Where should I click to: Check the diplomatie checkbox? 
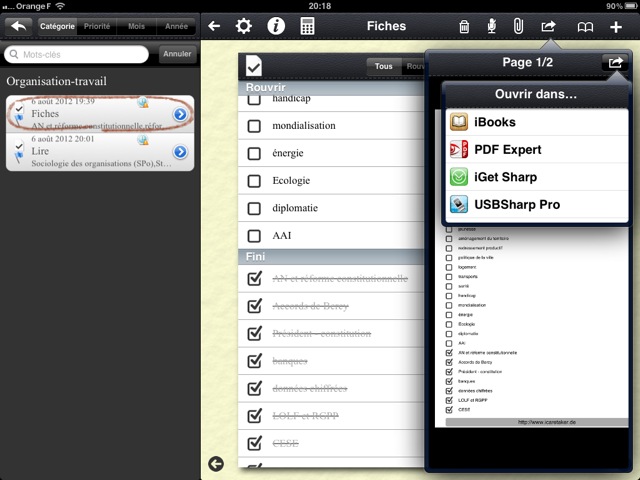point(254,208)
